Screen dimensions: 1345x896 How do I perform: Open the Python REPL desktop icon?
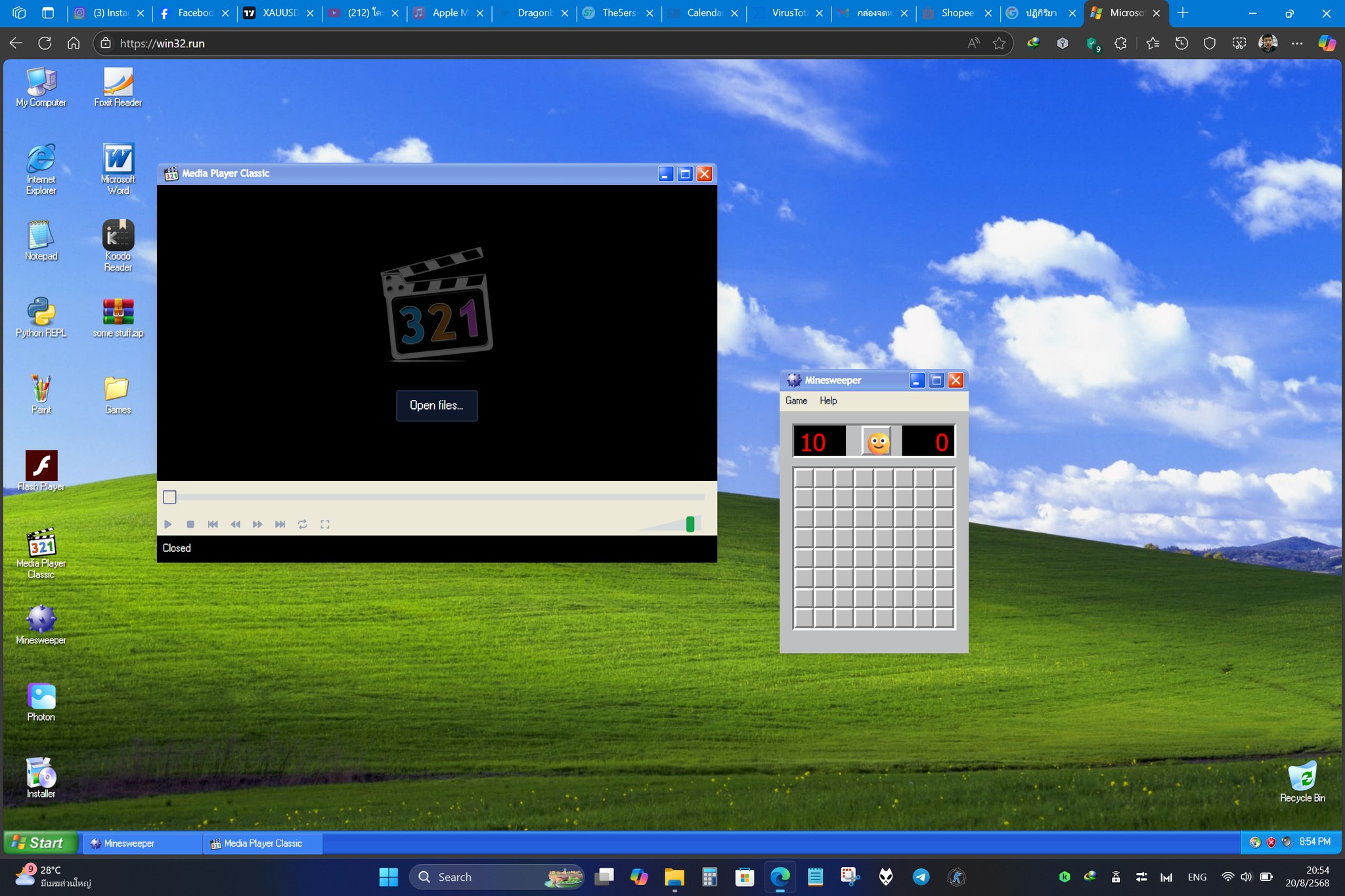pos(41,318)
